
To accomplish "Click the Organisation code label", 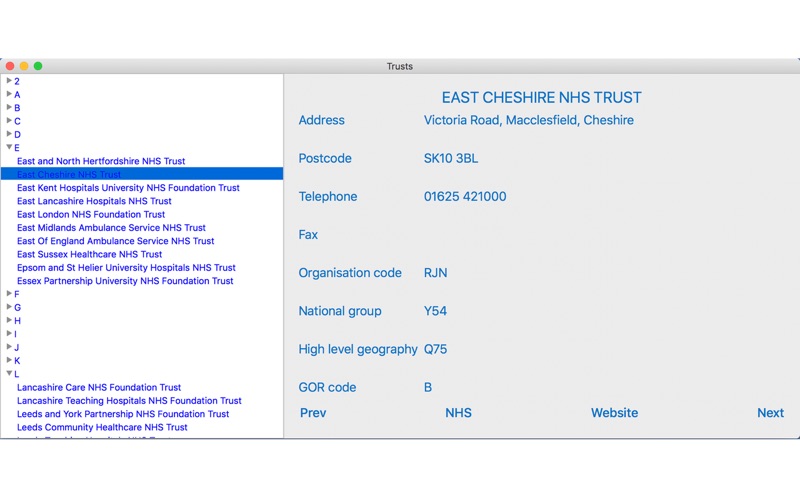I will [350, 273].
